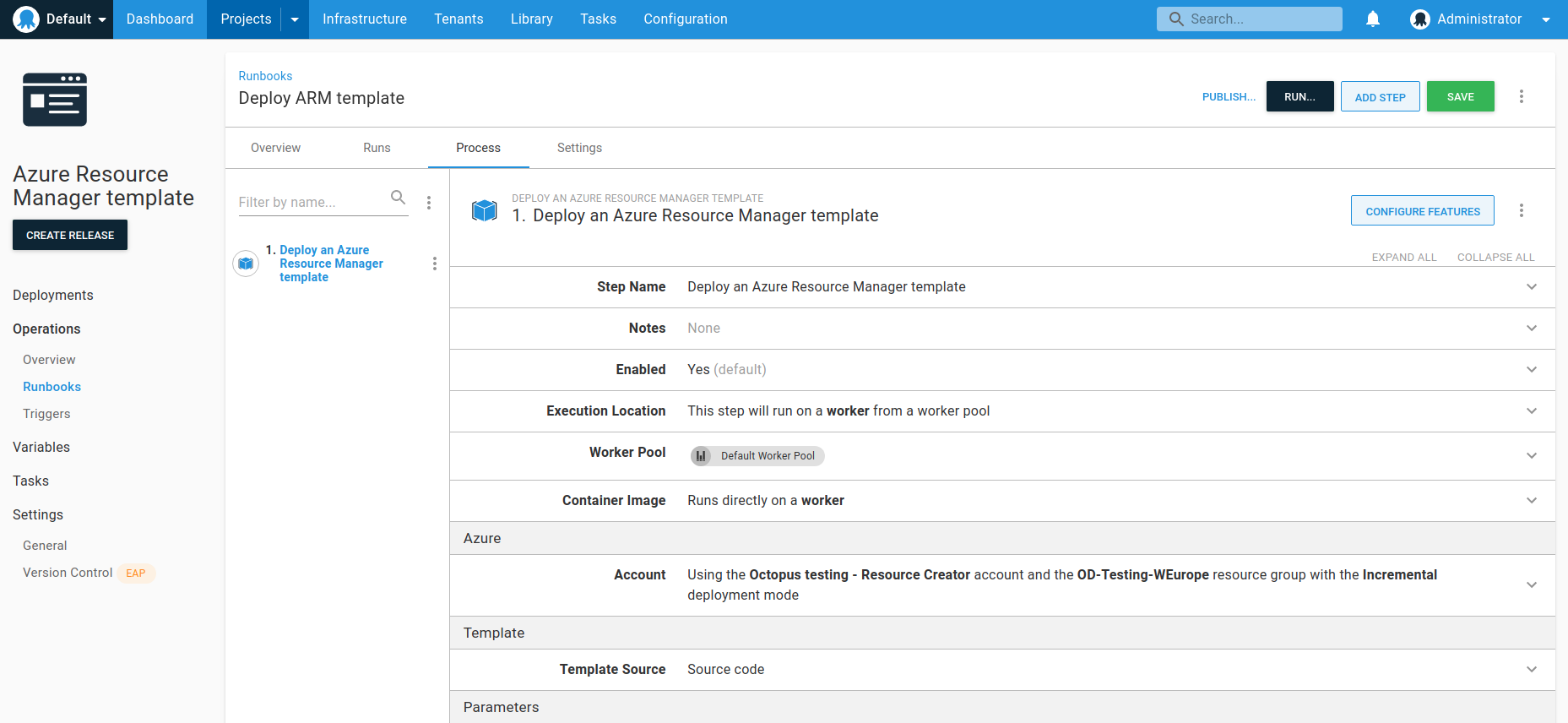Expand the Step Name section

tap(1002, 287)
